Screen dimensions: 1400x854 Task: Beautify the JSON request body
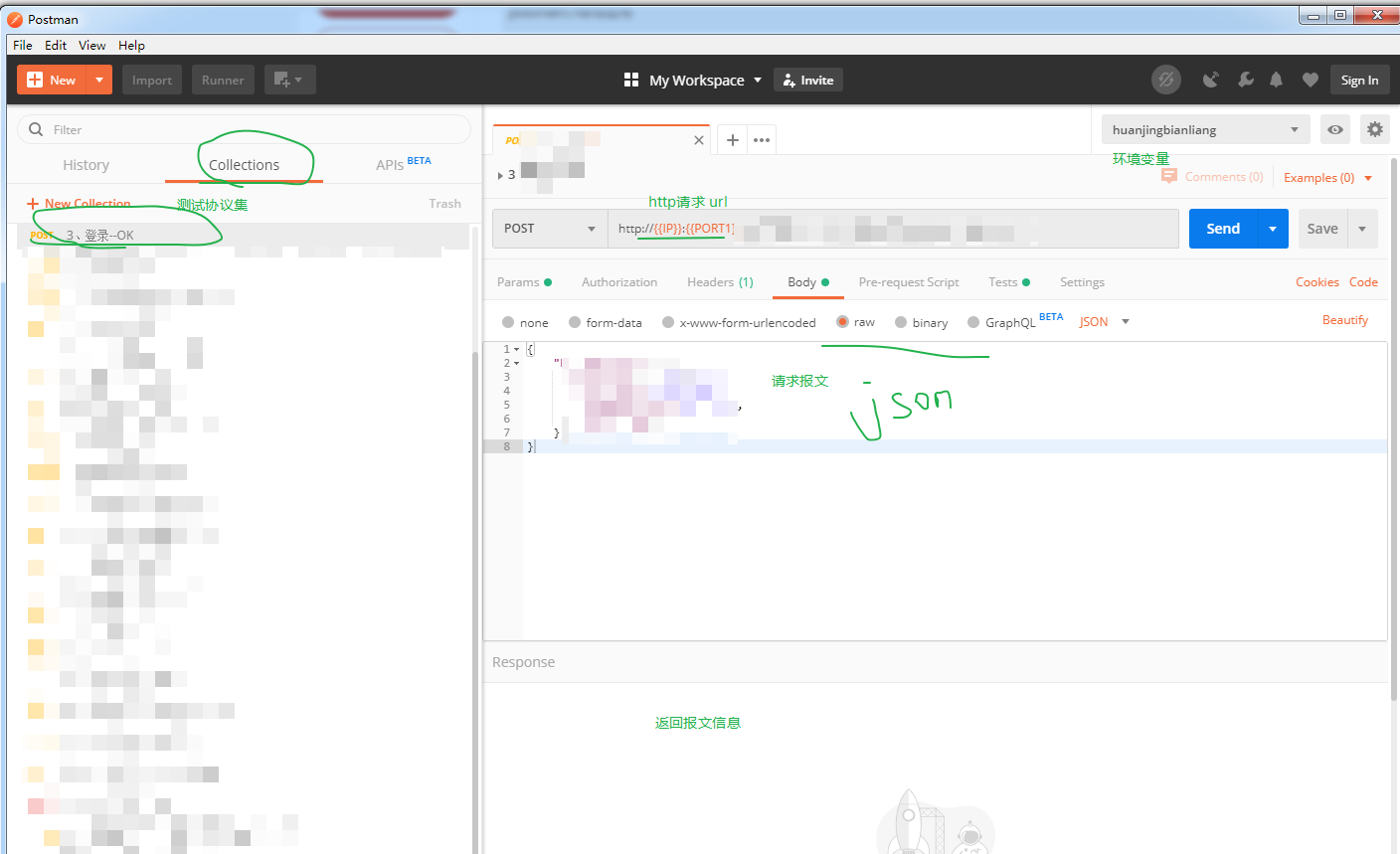pos(1344,320)
